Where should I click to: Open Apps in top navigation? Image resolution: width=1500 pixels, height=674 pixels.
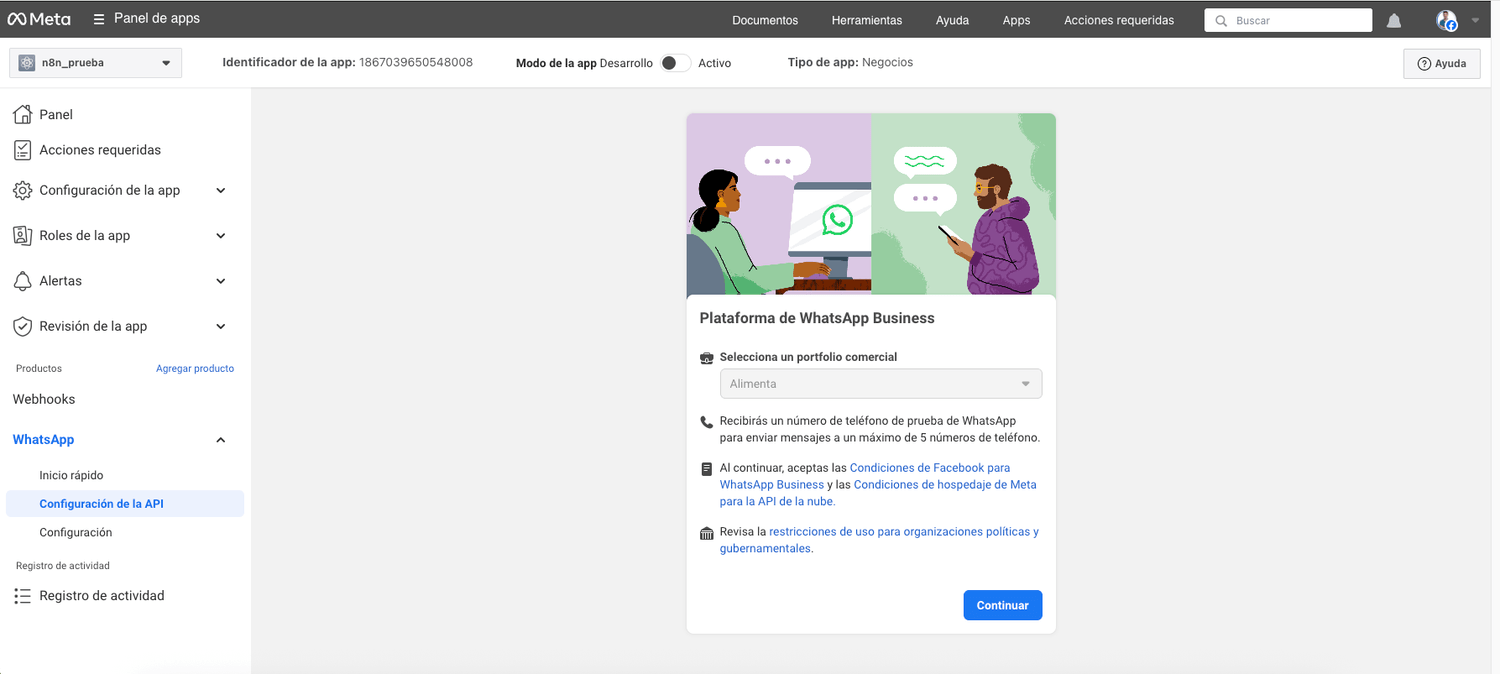(1016, 20)
